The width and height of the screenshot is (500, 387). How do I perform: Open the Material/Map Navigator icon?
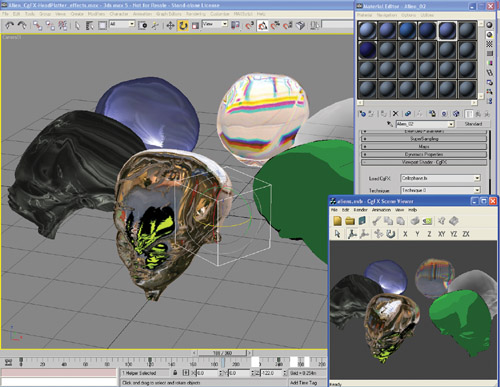[489, 101]
